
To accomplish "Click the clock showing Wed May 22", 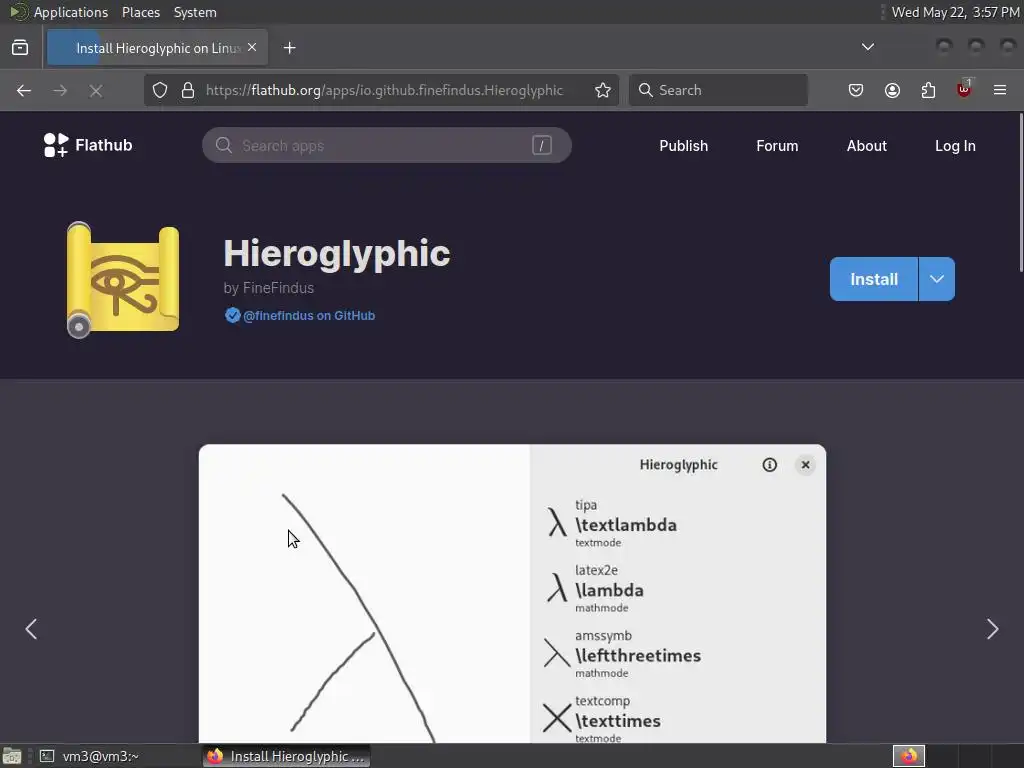I will [x=955, y=12].
